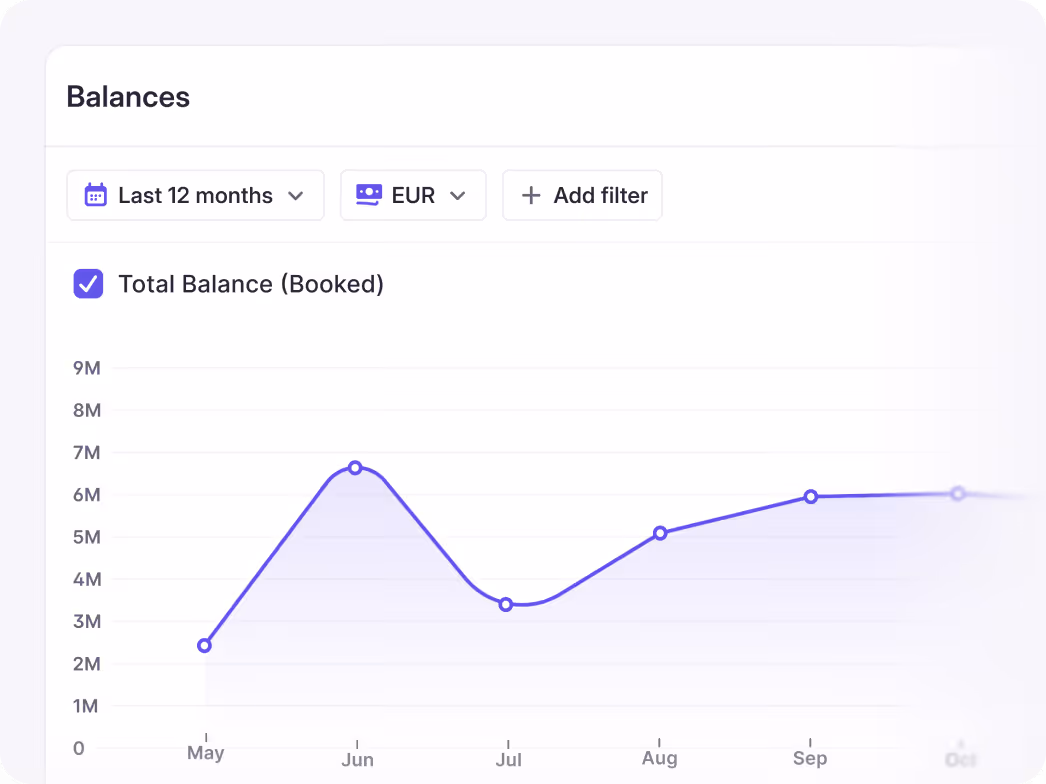
Task: Click the plus icon beside Add filter
Action: pyautogui.click(x=531, y=195)
